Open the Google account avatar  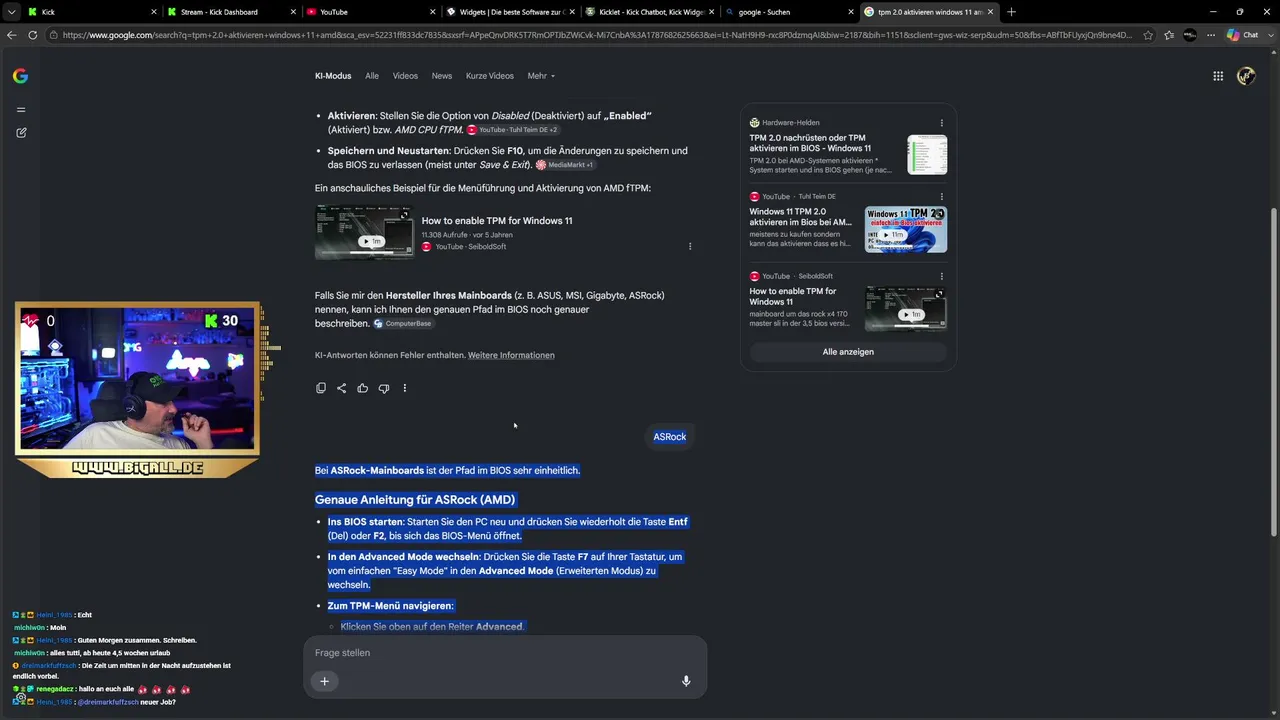[1246, 76]
